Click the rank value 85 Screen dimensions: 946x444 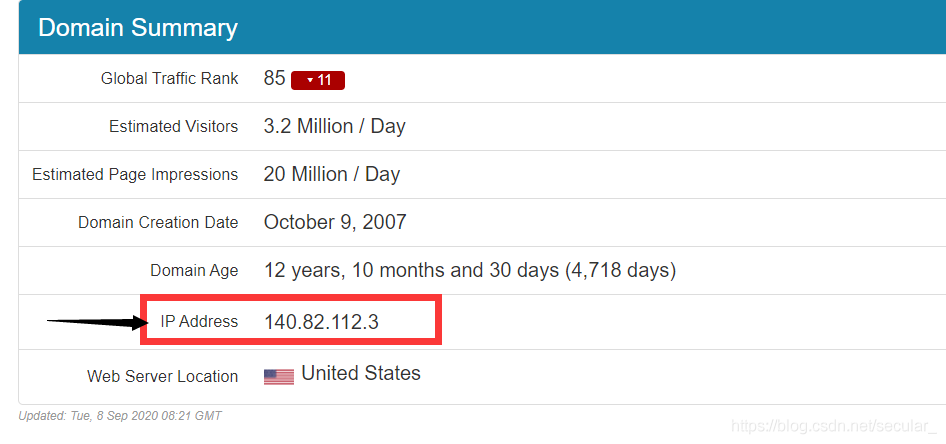(x=274, y=78)
